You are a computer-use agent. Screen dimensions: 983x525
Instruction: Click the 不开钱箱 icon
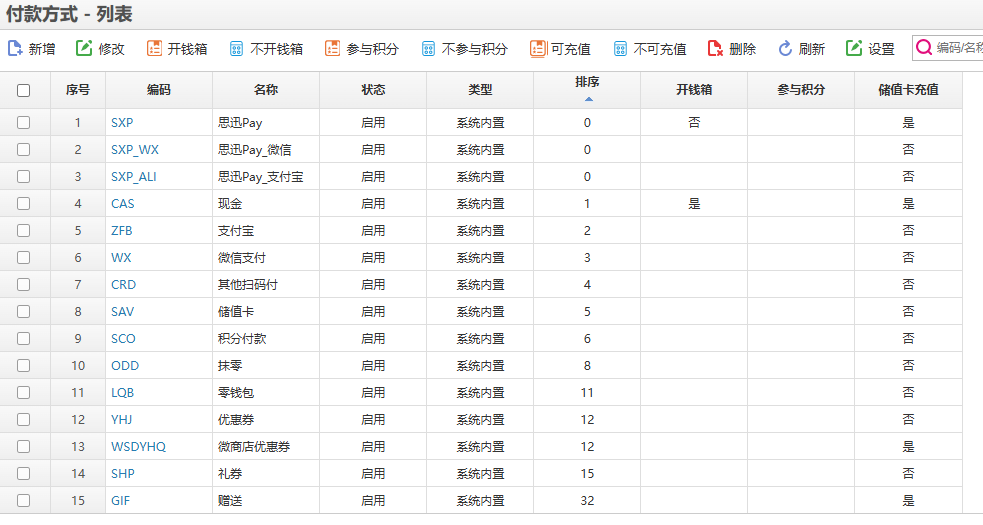236,48
